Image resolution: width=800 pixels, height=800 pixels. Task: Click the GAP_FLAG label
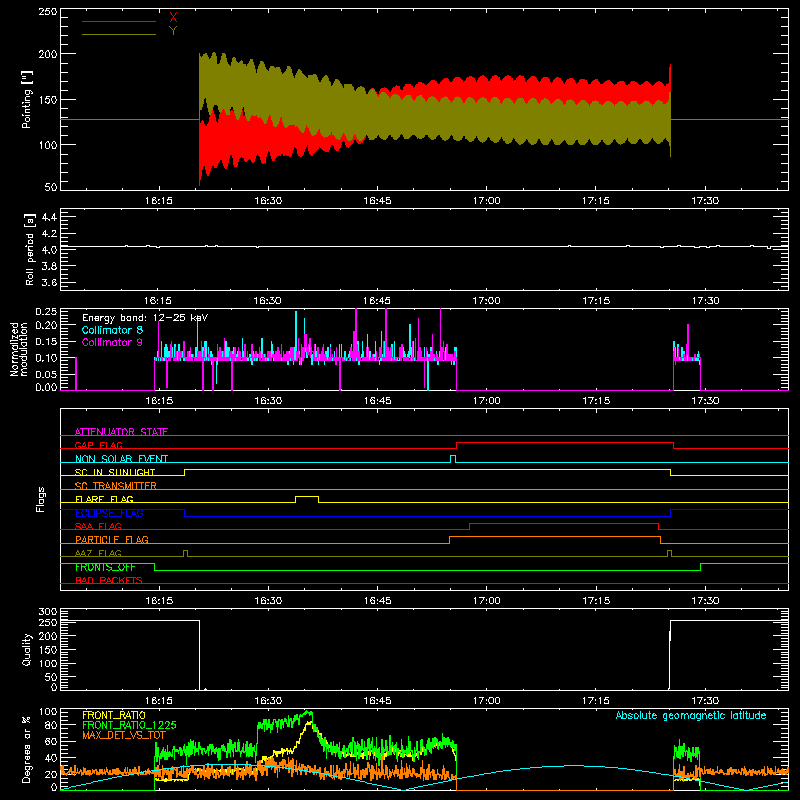98,445
